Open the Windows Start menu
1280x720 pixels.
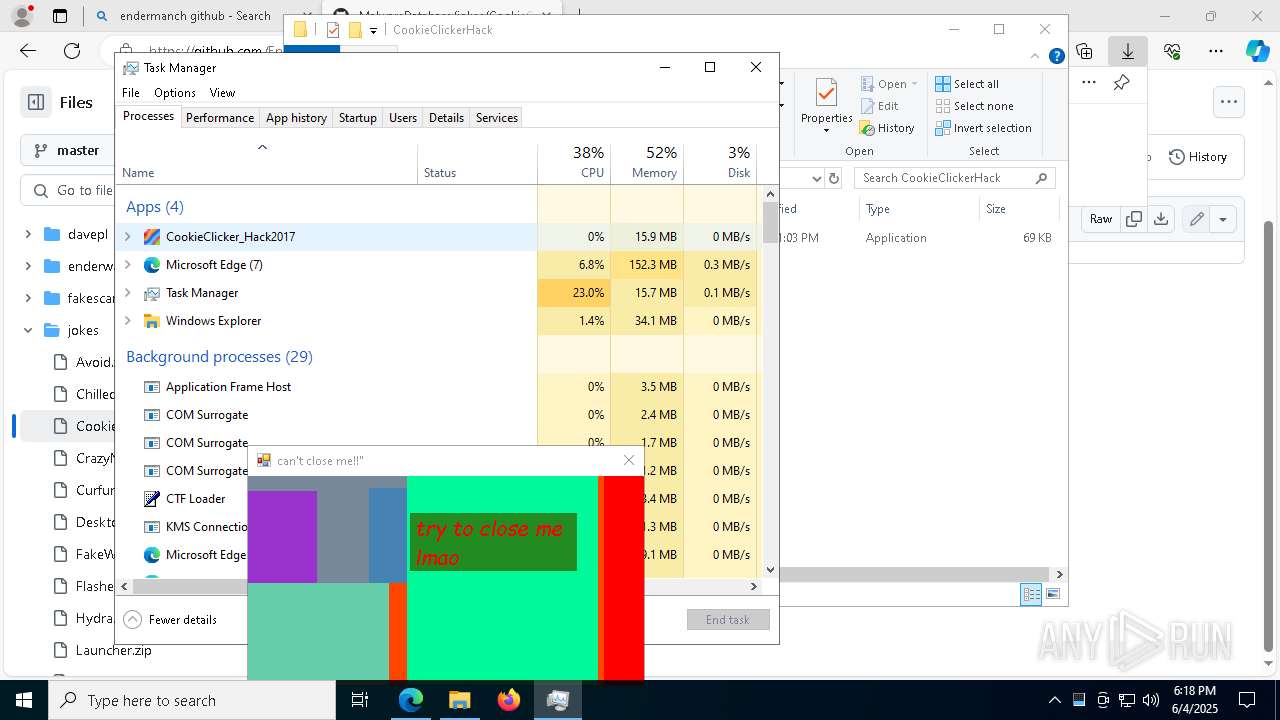coord(23,701)
